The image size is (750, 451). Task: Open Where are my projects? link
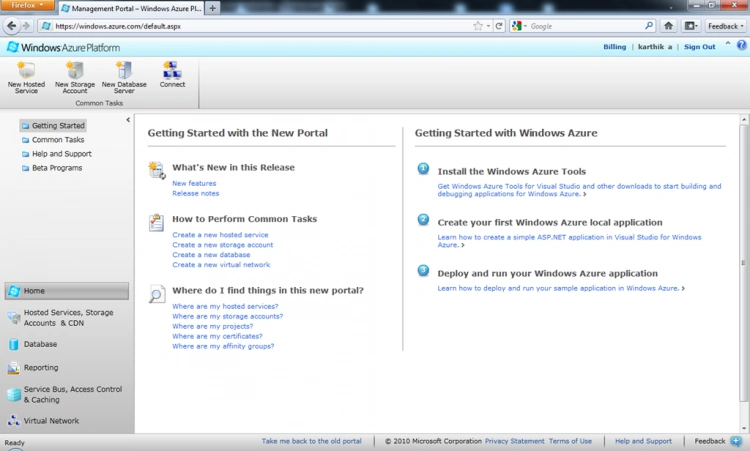coord(212,326)
